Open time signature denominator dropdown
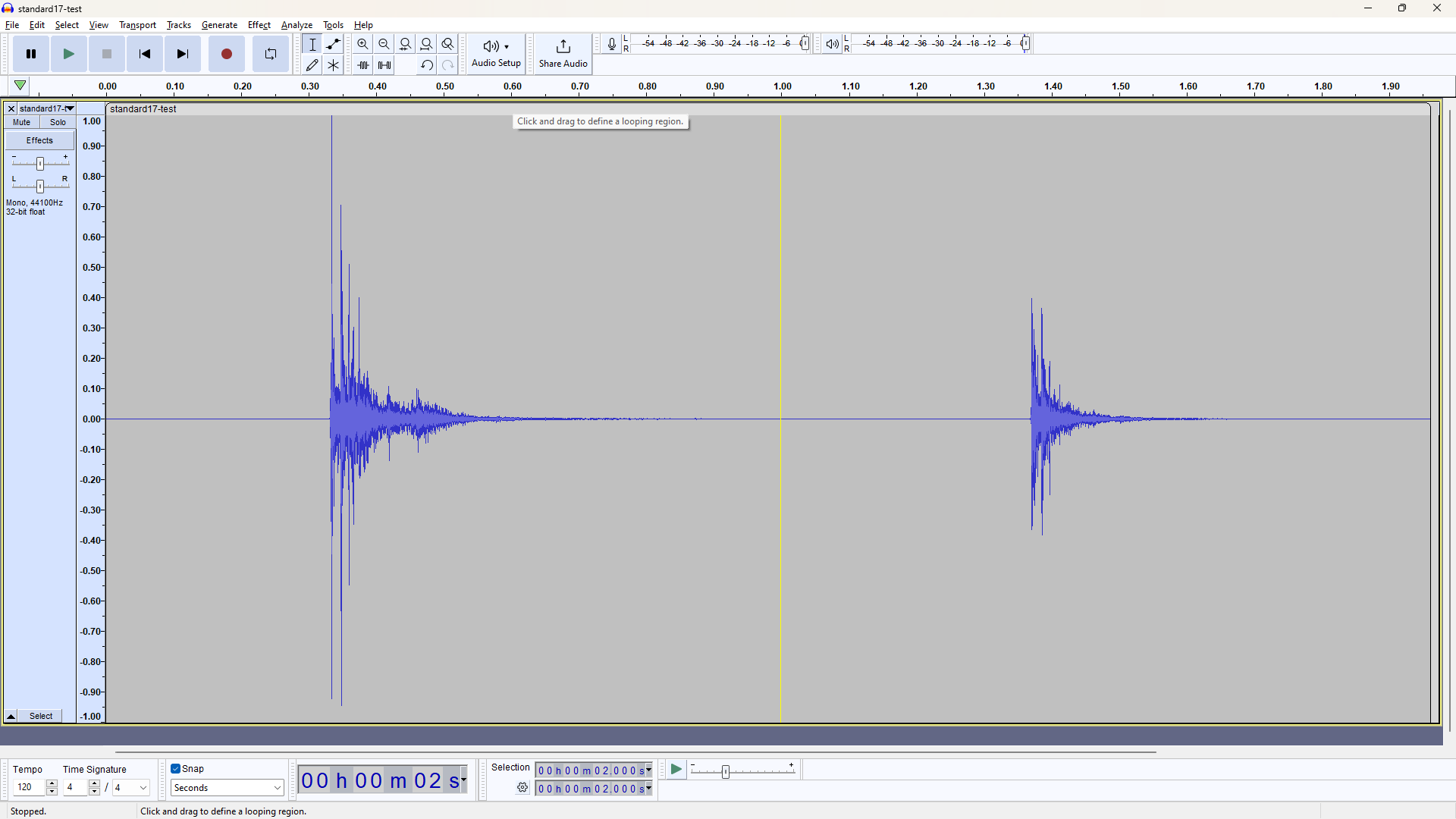 point(131,788)
